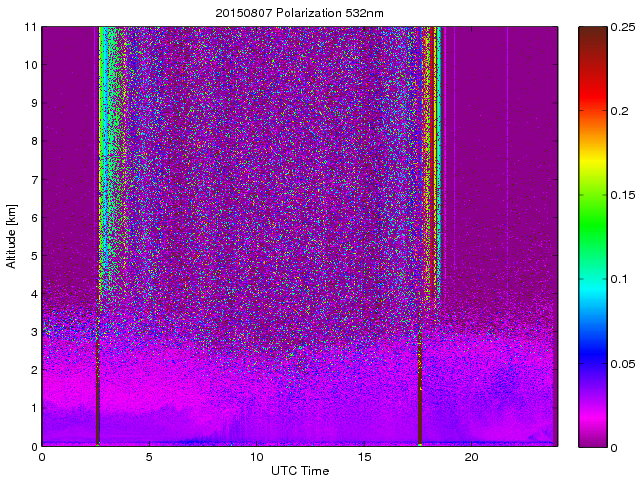640x480 pixels.
Task: Select the cyan area of the colorbar
Action: click(x=590, y=280)
